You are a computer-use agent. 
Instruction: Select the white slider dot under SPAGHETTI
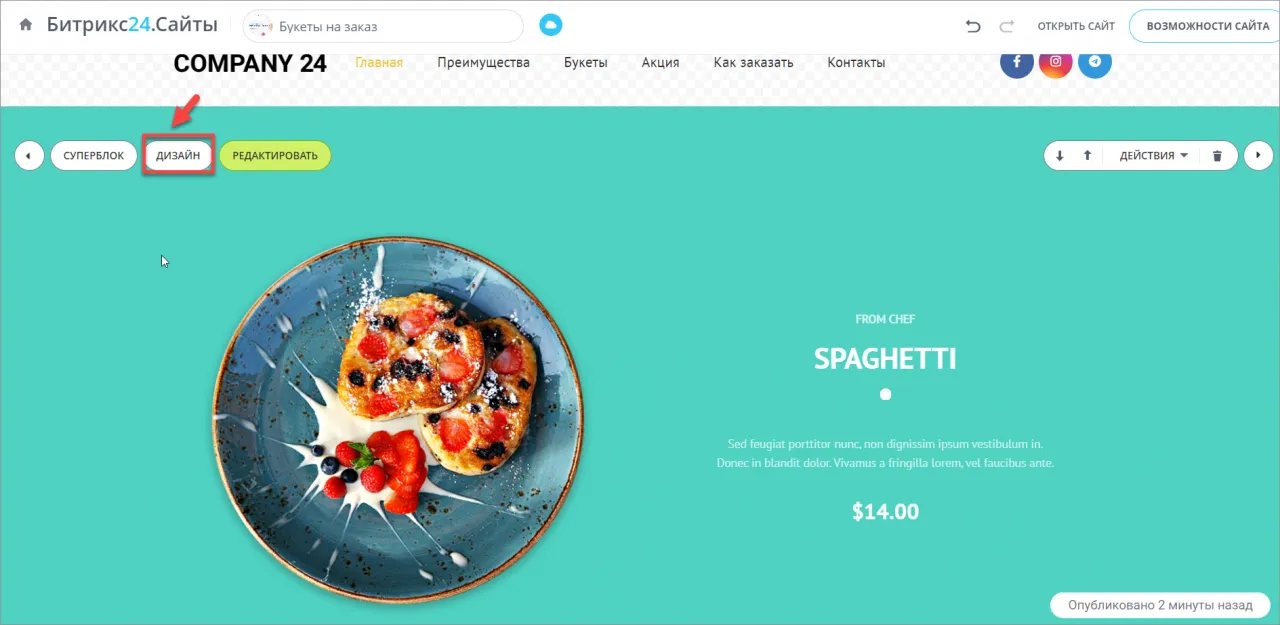pos(885,395)
